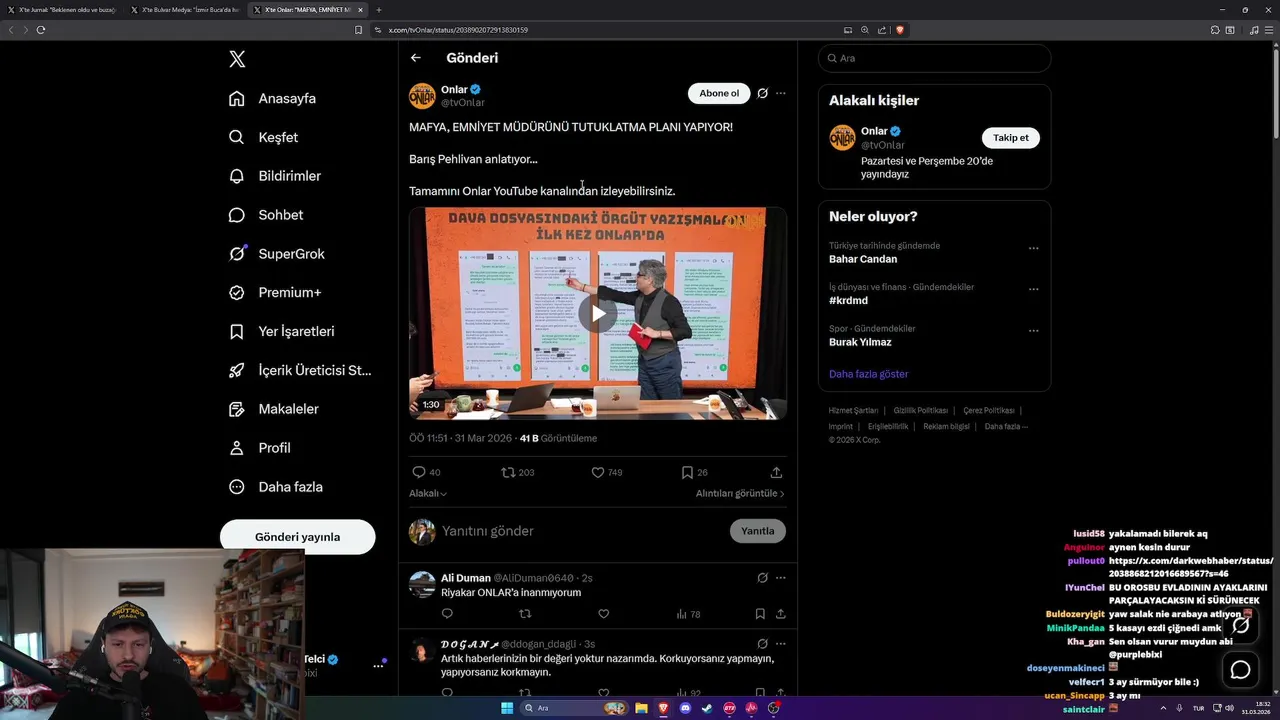Open the three-dot menu on Onlar post
This screenshot has width=1280, height=720.
coord(781,93)
